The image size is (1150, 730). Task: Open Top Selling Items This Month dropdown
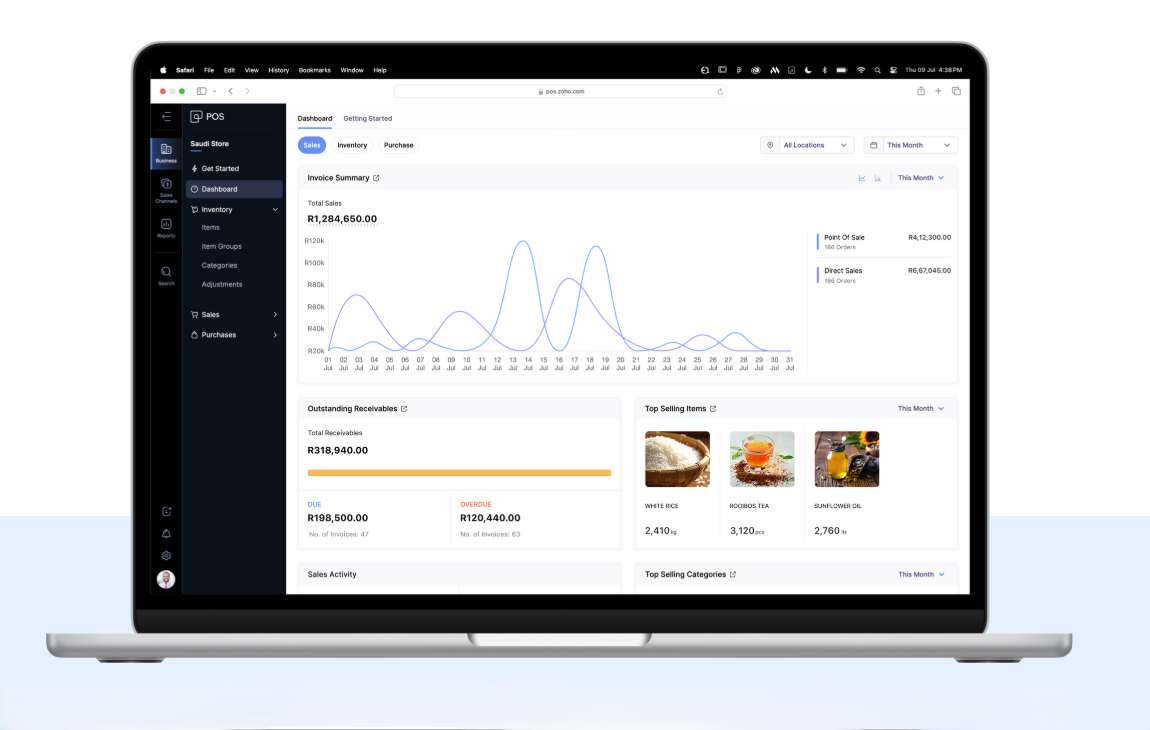click(921, 409)
